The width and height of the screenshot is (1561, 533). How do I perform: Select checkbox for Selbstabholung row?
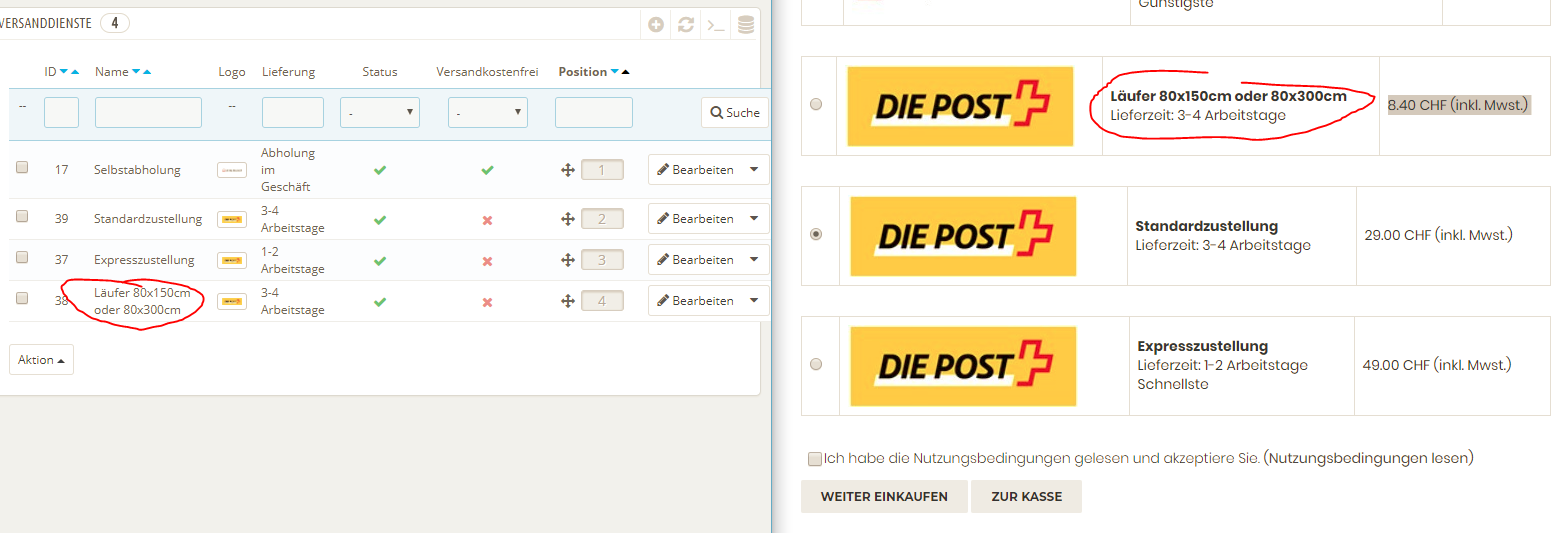tap(22, 168)
